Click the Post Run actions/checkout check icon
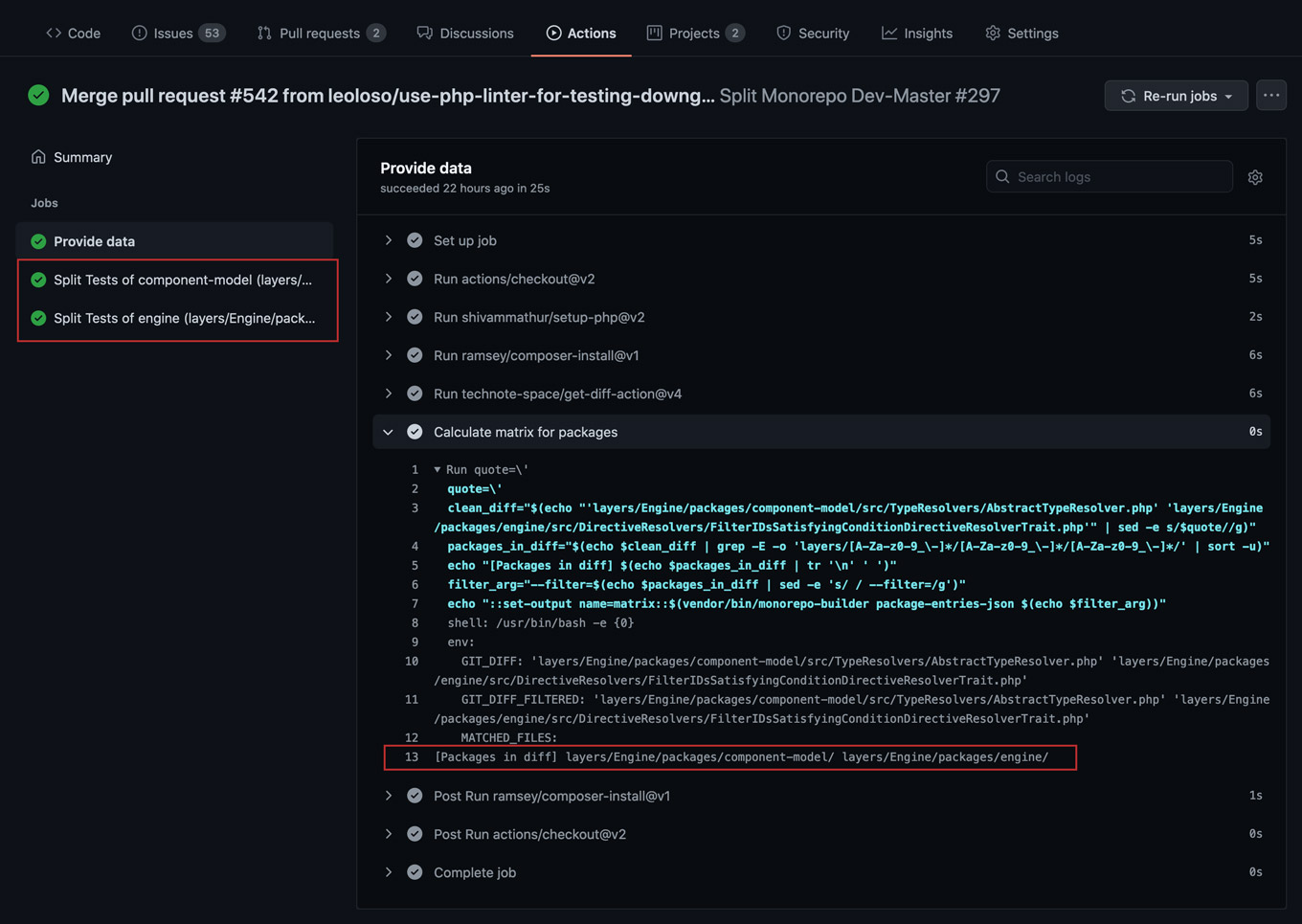 coord(415,834)
